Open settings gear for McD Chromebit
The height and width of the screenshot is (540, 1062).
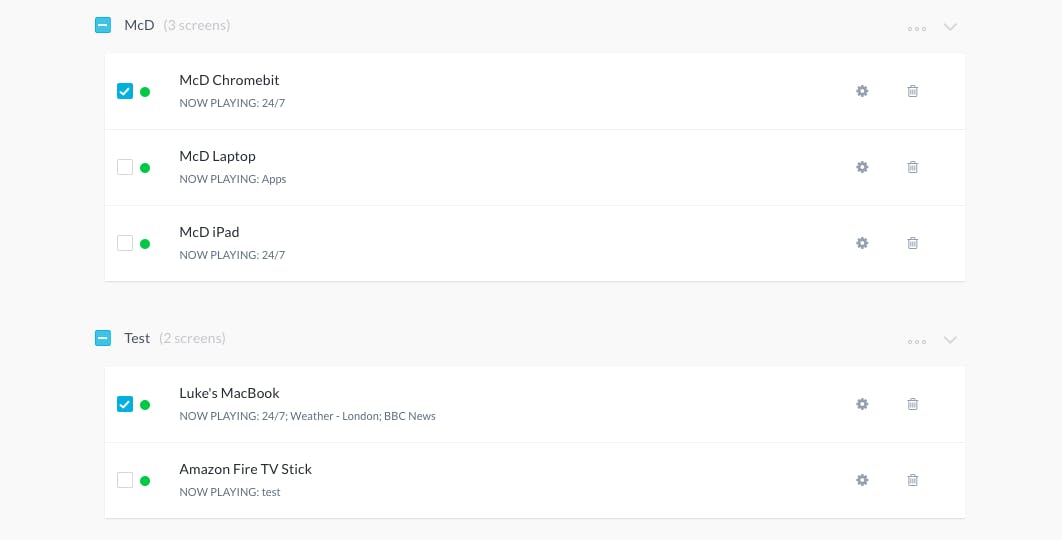tap(862, 91)
